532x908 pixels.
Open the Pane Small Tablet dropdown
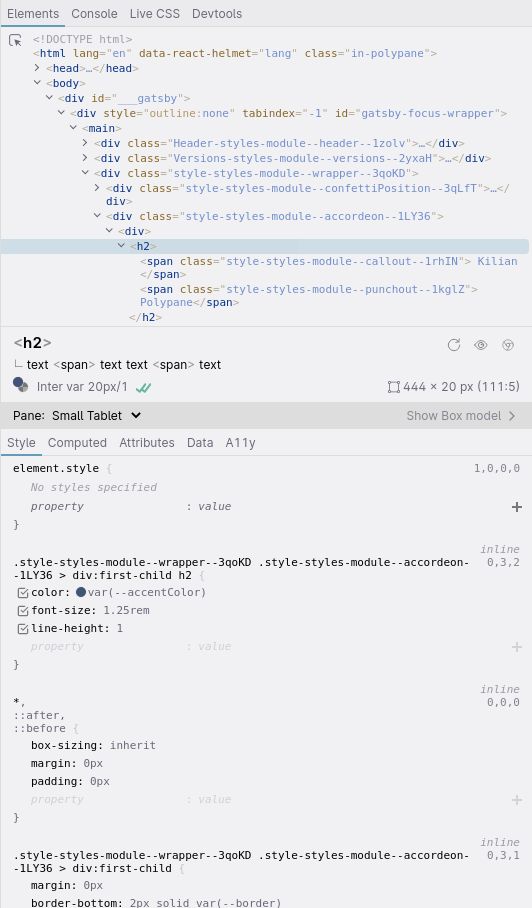click(96, 416)
